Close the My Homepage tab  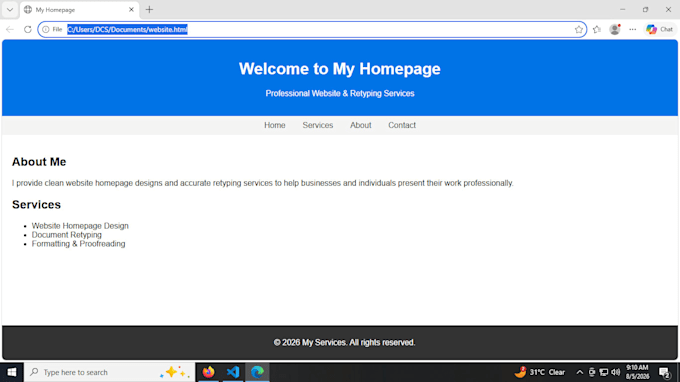pyautogui.click(x=131, y=10)
